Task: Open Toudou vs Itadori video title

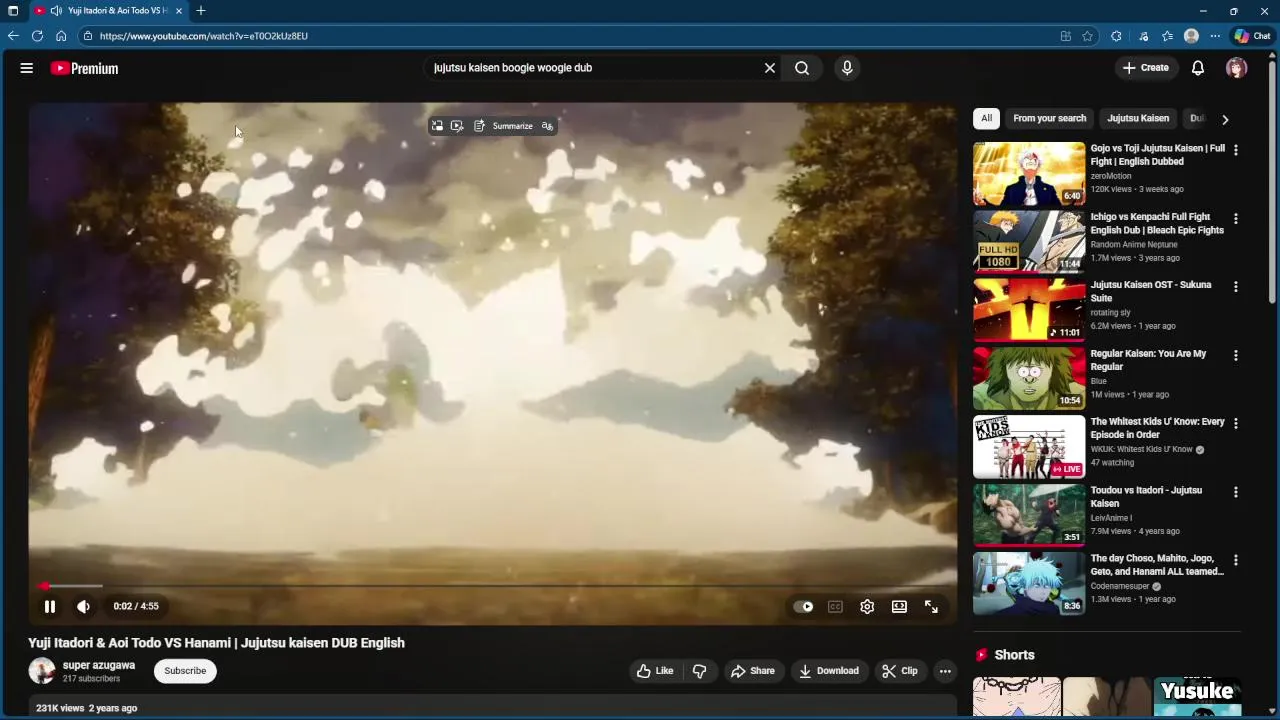Action: pyautogui.click(x=1146, y=497)
